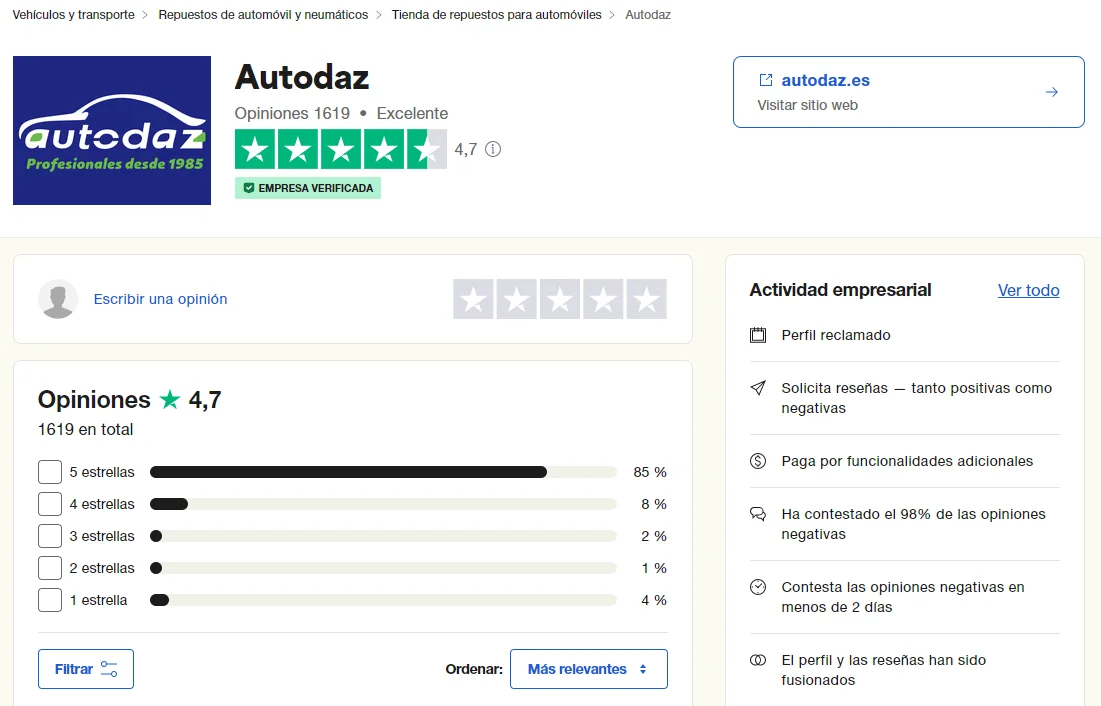Viewport: 1101px width, 706px height.
Task: Tick the 2 estrellas checkbox
Action: tap(50, 568)
